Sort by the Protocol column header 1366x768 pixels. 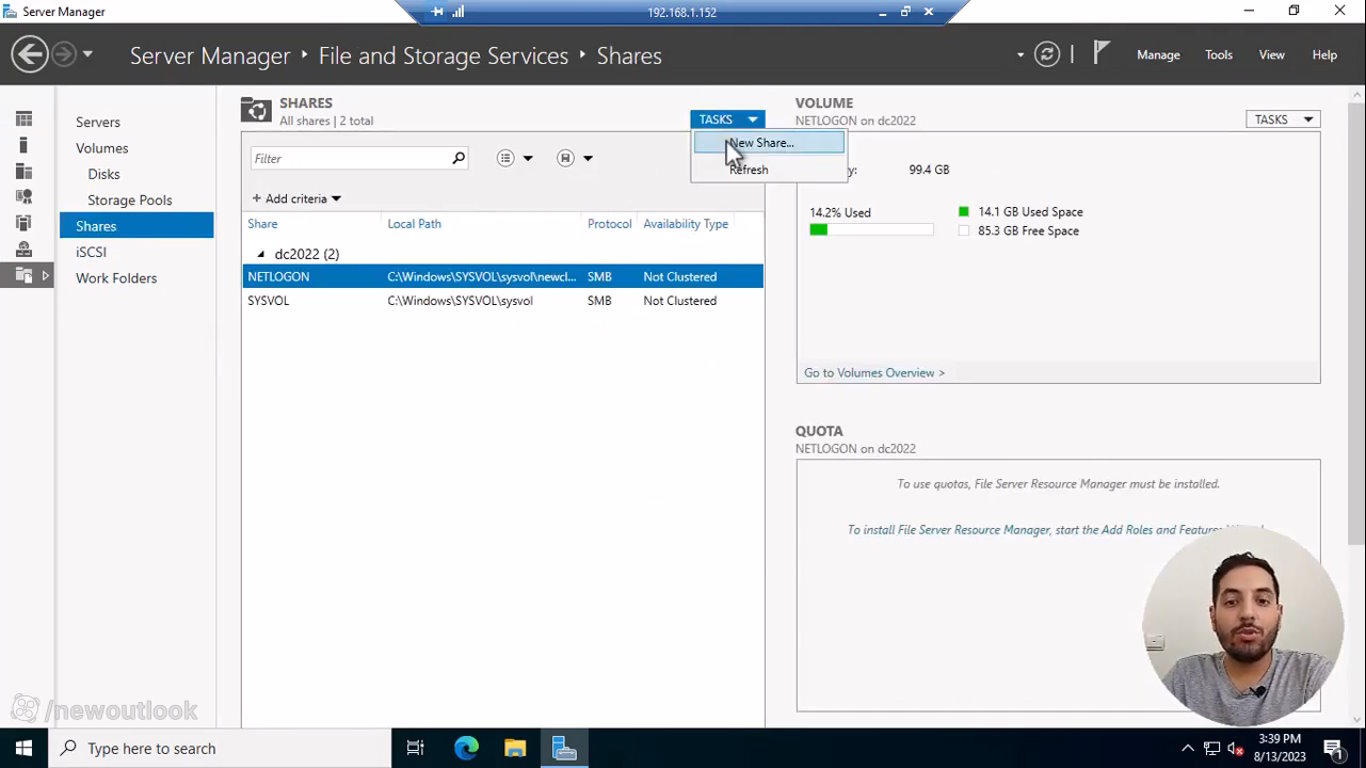609,224
